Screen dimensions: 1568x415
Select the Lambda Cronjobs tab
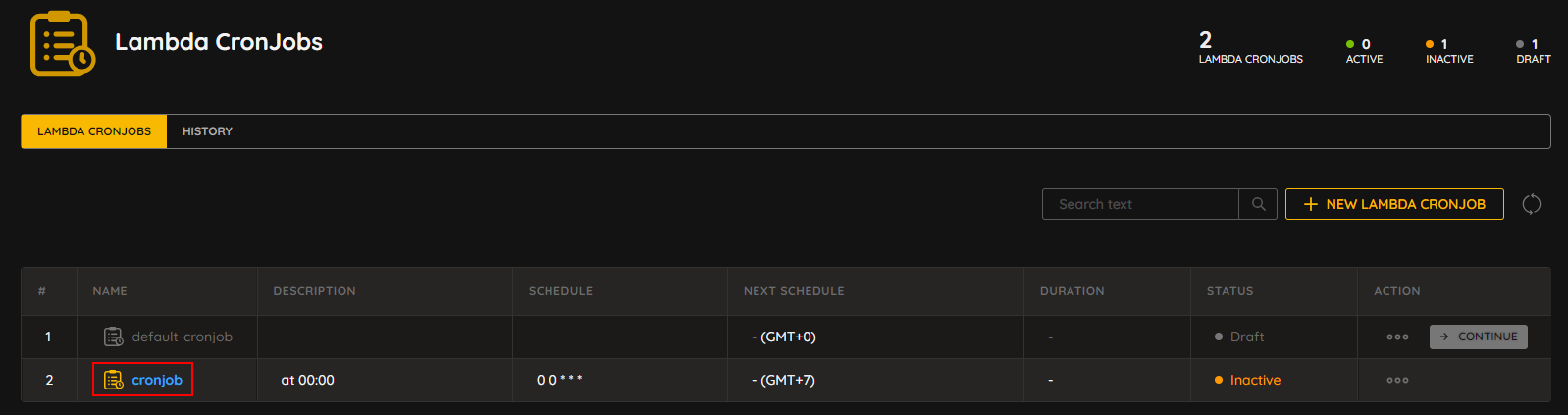94,131
